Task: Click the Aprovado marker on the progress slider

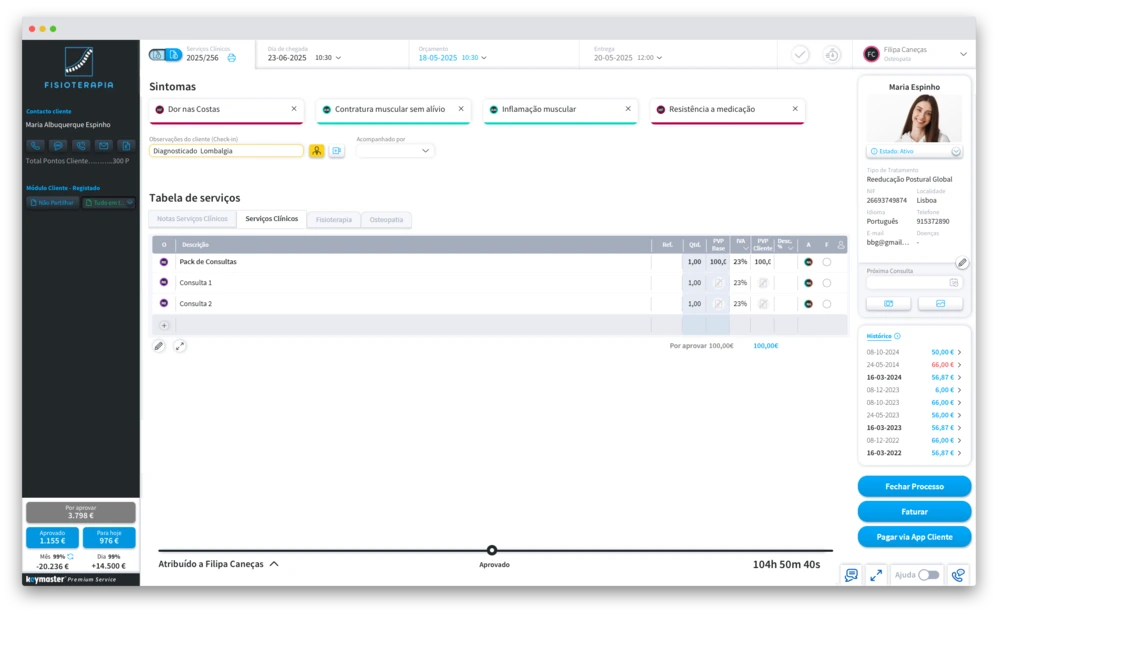Action: point(492,550)
